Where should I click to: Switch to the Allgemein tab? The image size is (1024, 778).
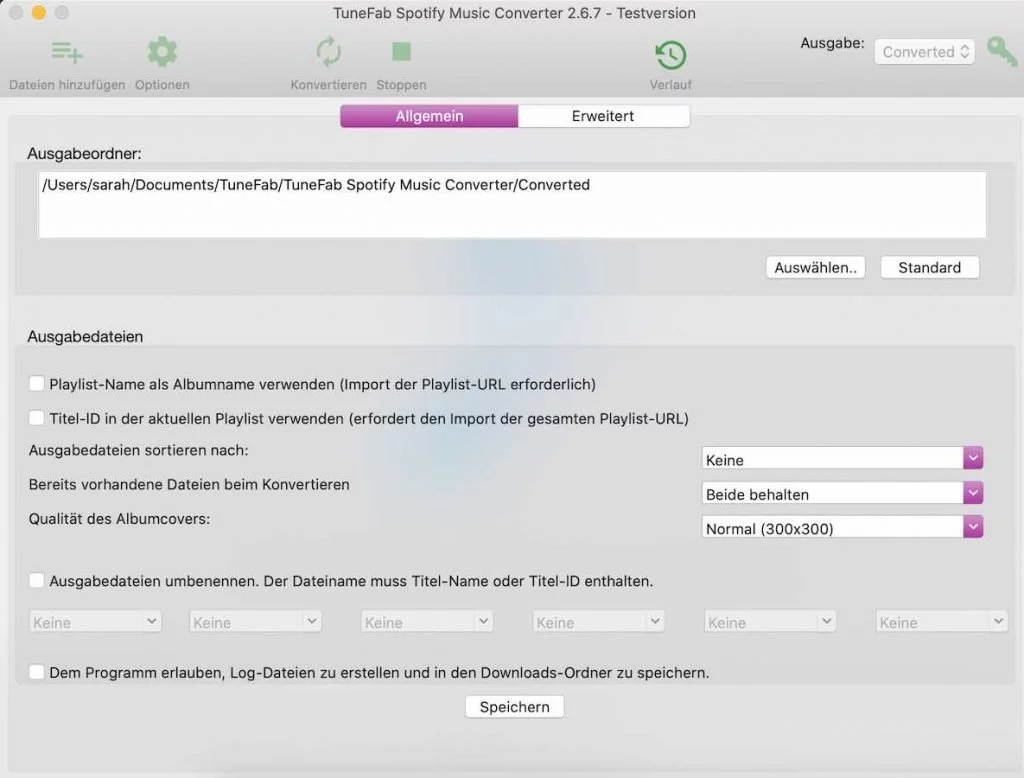coord(429,116)
